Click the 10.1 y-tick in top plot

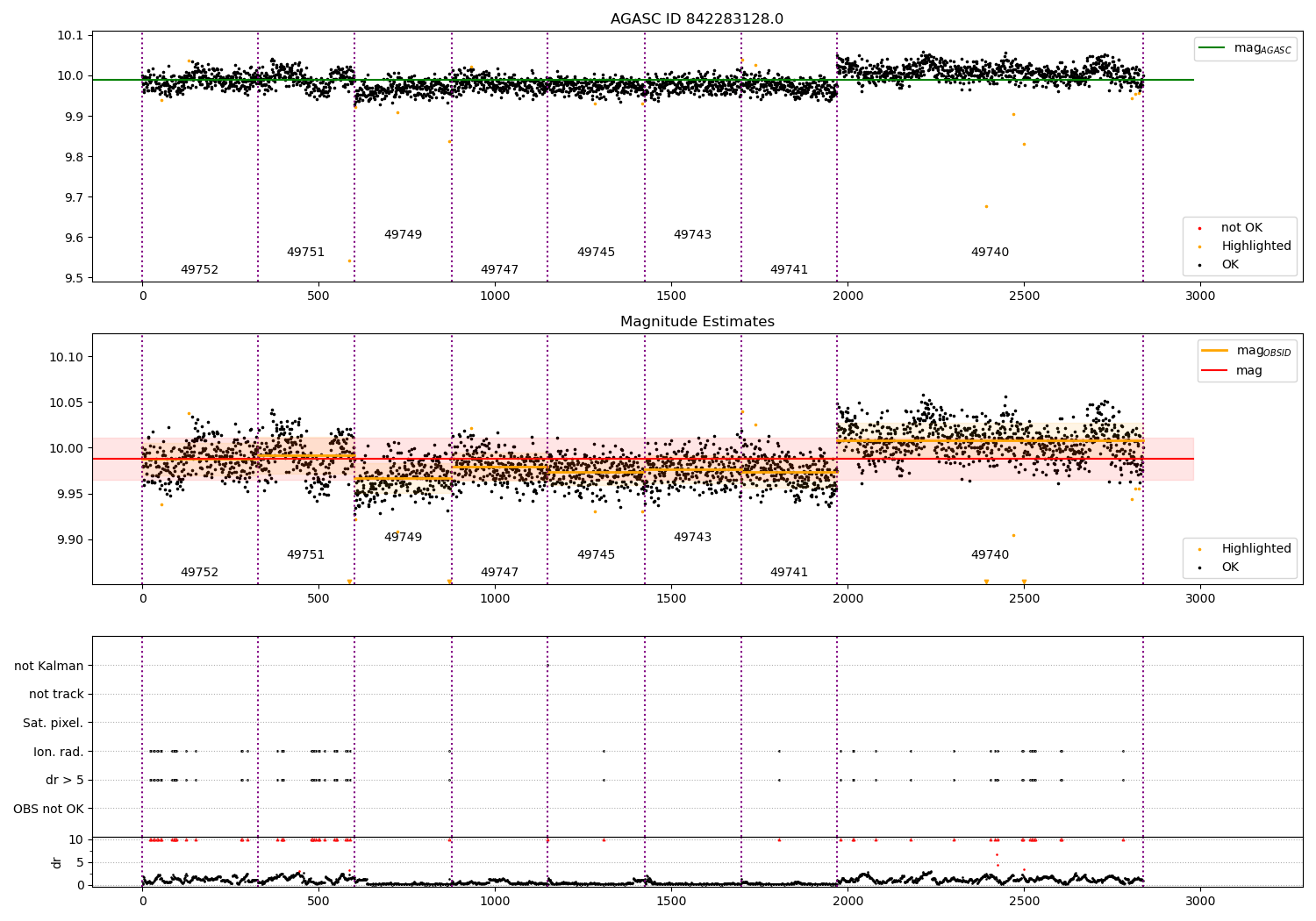click(70, 36)
